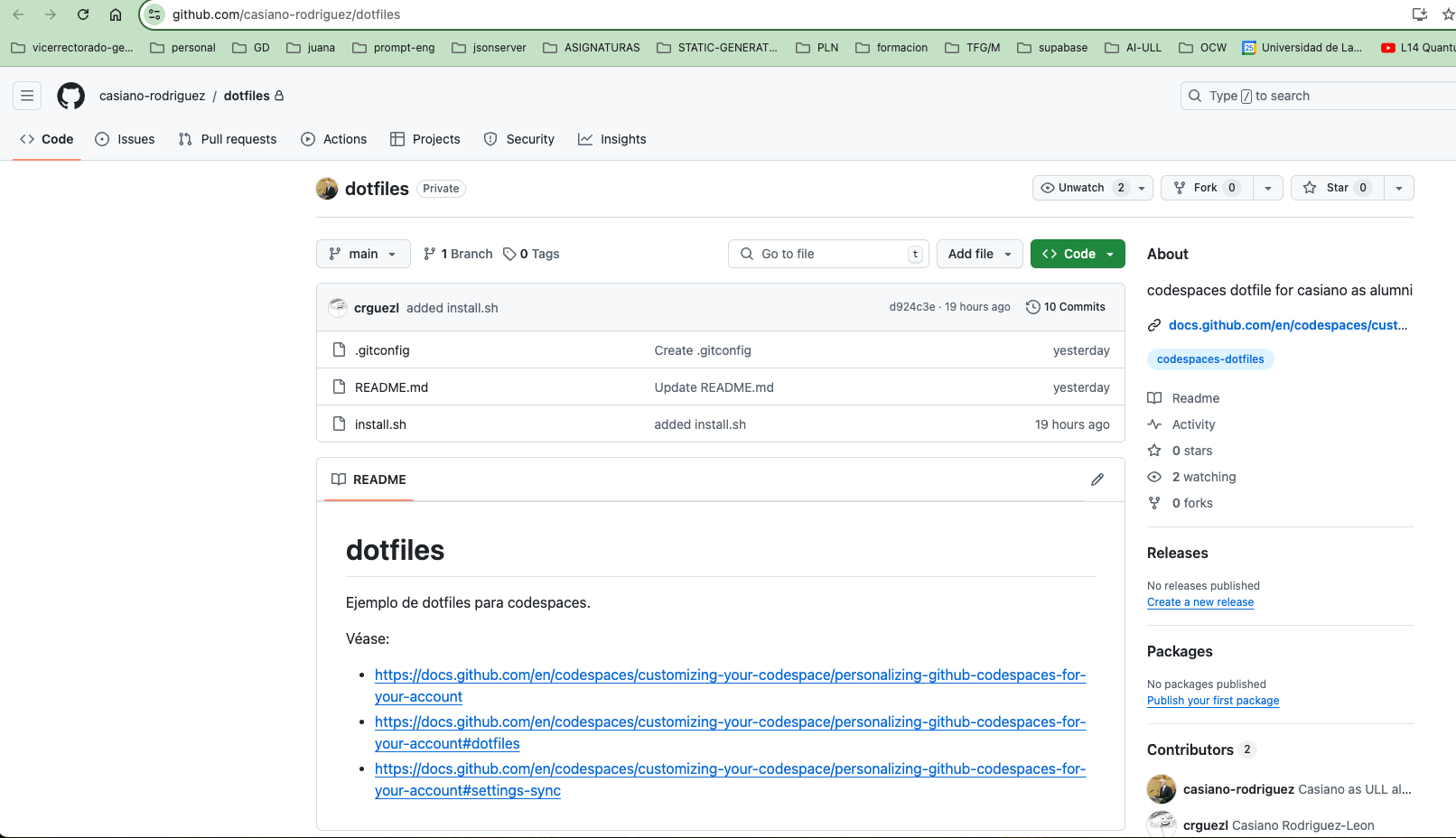Switch to the Code tab
Viewport: 1456px width, 838px height.
pos(47,139)
